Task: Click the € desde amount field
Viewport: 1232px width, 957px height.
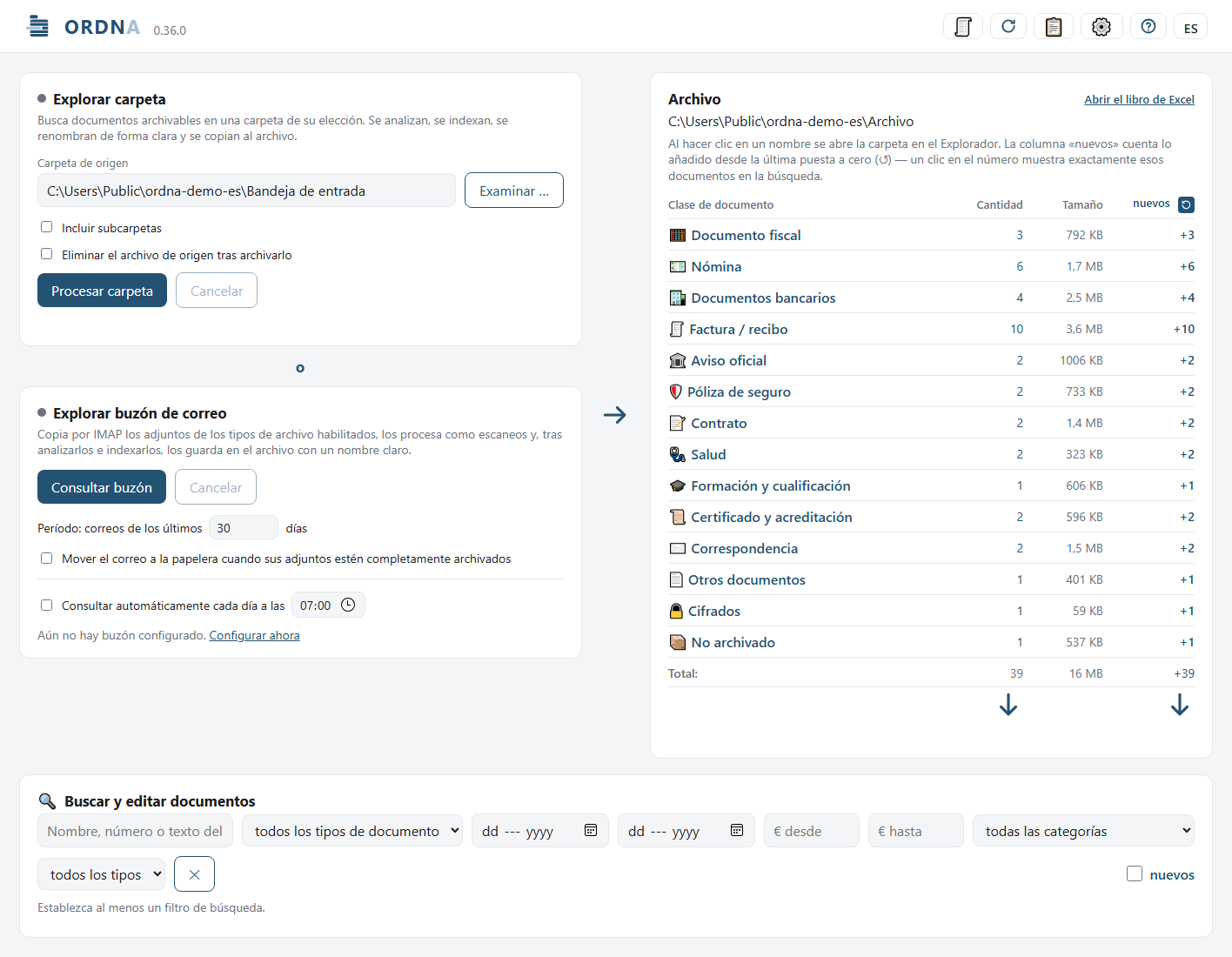Action: [x=812, y=831]
